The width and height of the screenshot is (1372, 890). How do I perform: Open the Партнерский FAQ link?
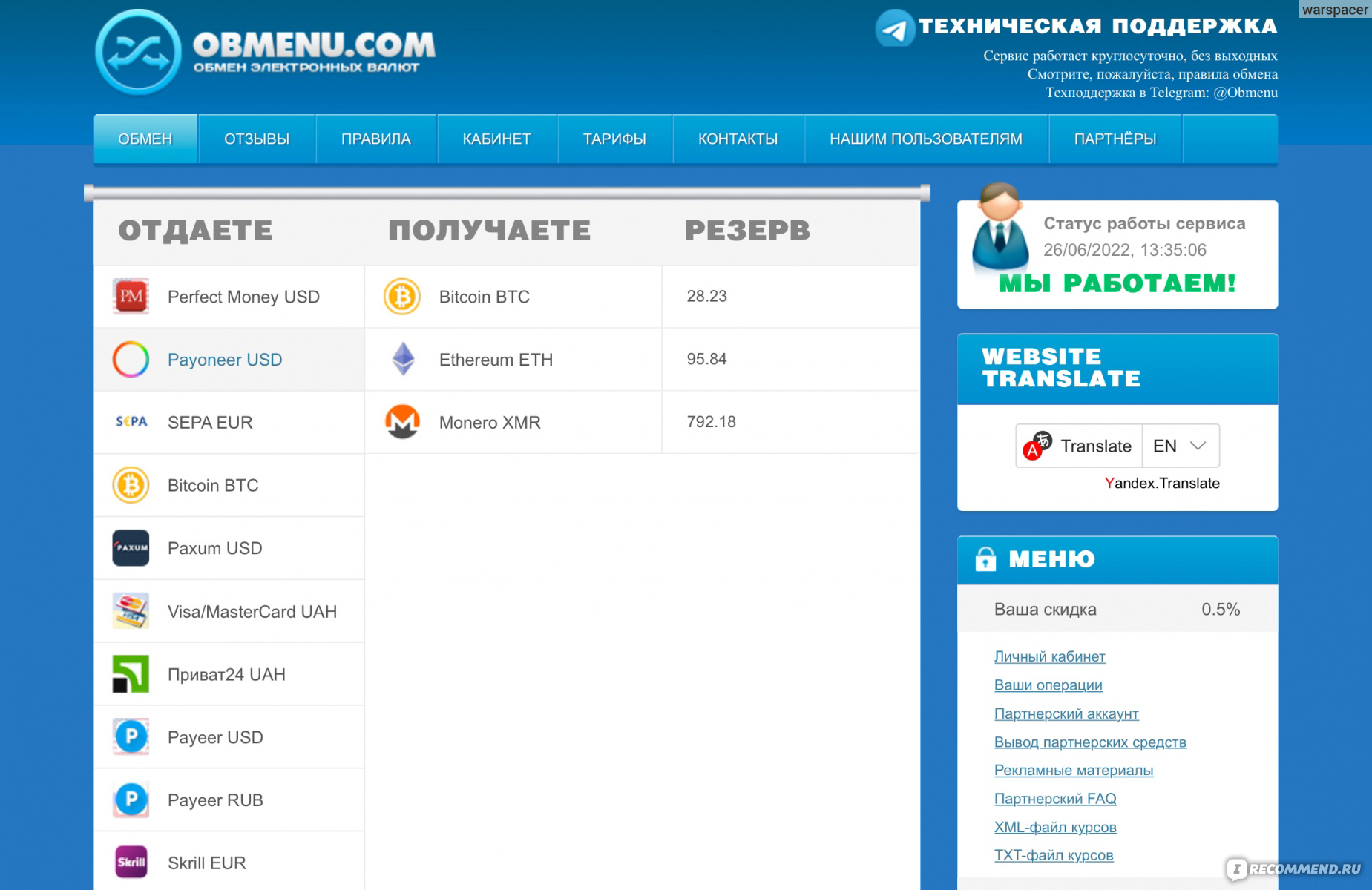coord(1055,799)
